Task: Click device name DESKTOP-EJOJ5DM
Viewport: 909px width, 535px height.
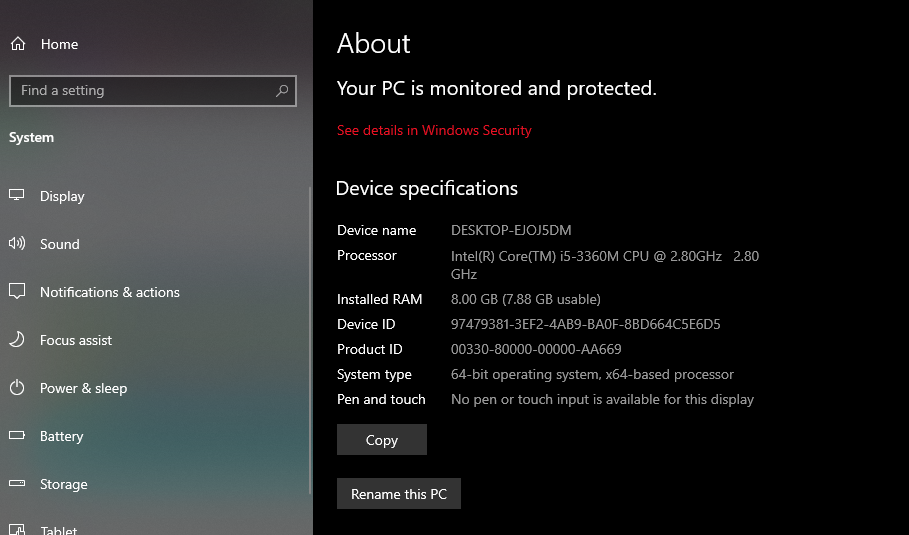Action: pos(511,230)
